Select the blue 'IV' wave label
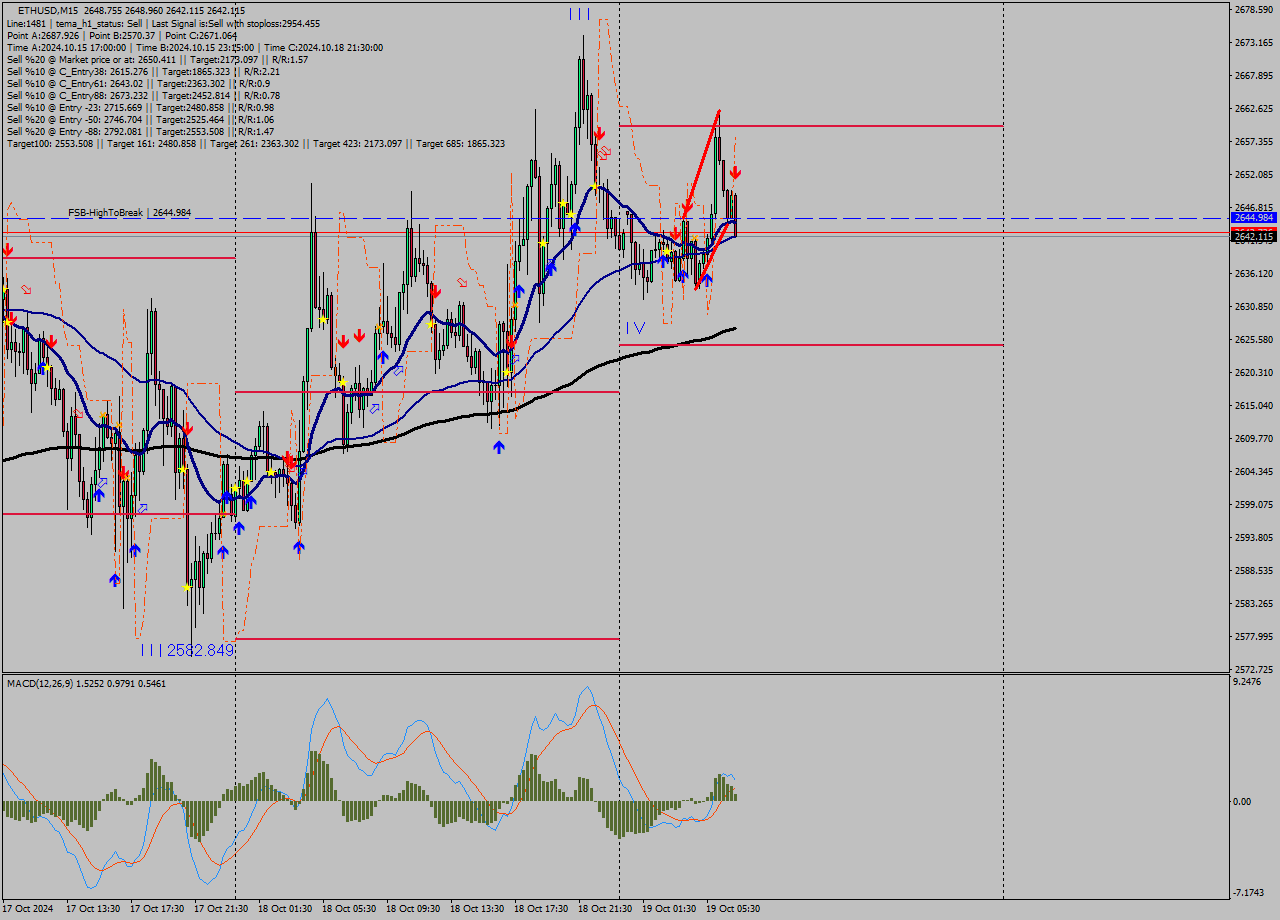Image resolution: width=1280 pixels, height=920 pixels. pyautogui.click(x=635, y=328)
